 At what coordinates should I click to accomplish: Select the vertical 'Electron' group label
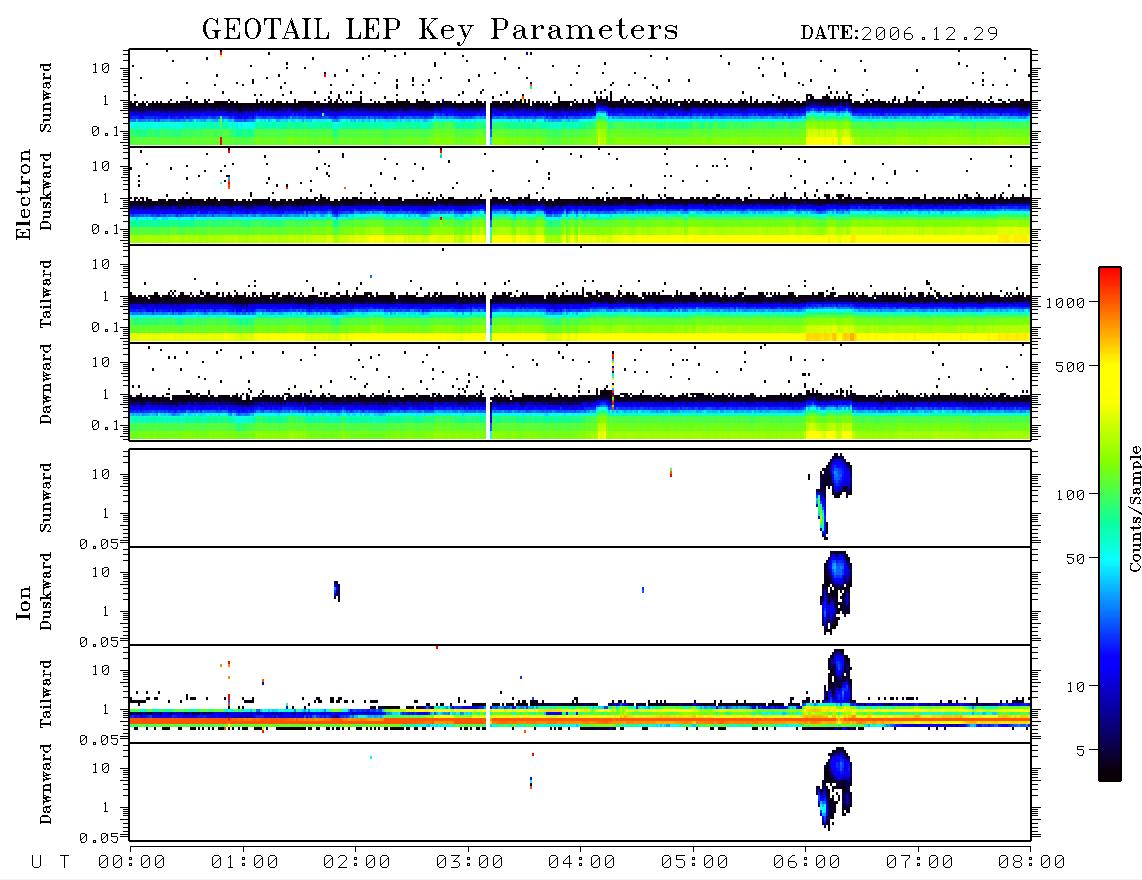pyautogui.click(x=24, y=194)
